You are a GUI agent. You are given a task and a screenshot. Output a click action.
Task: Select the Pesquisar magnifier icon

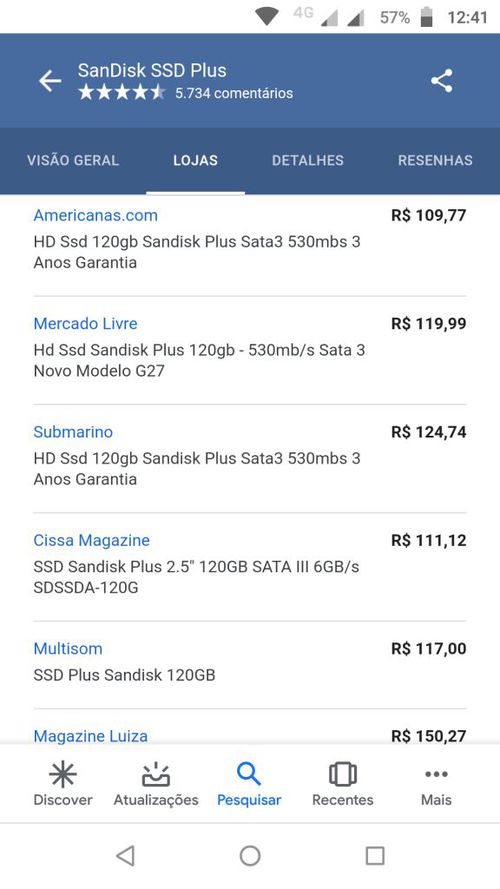coord(249,774)
